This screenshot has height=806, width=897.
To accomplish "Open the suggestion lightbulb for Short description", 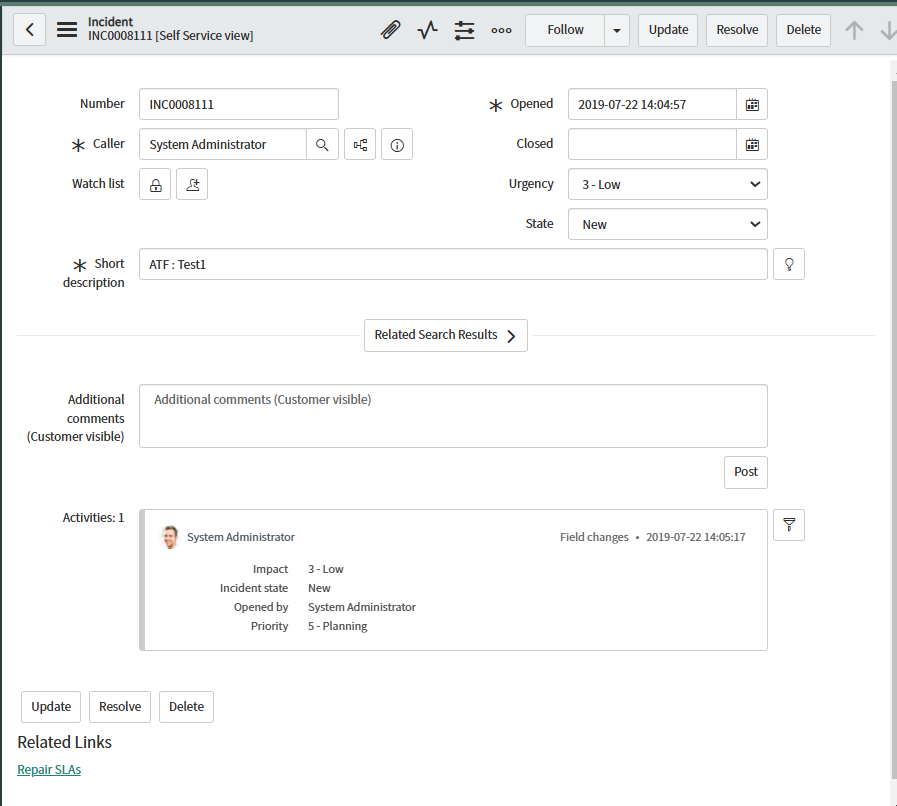I will coord(788,263).
